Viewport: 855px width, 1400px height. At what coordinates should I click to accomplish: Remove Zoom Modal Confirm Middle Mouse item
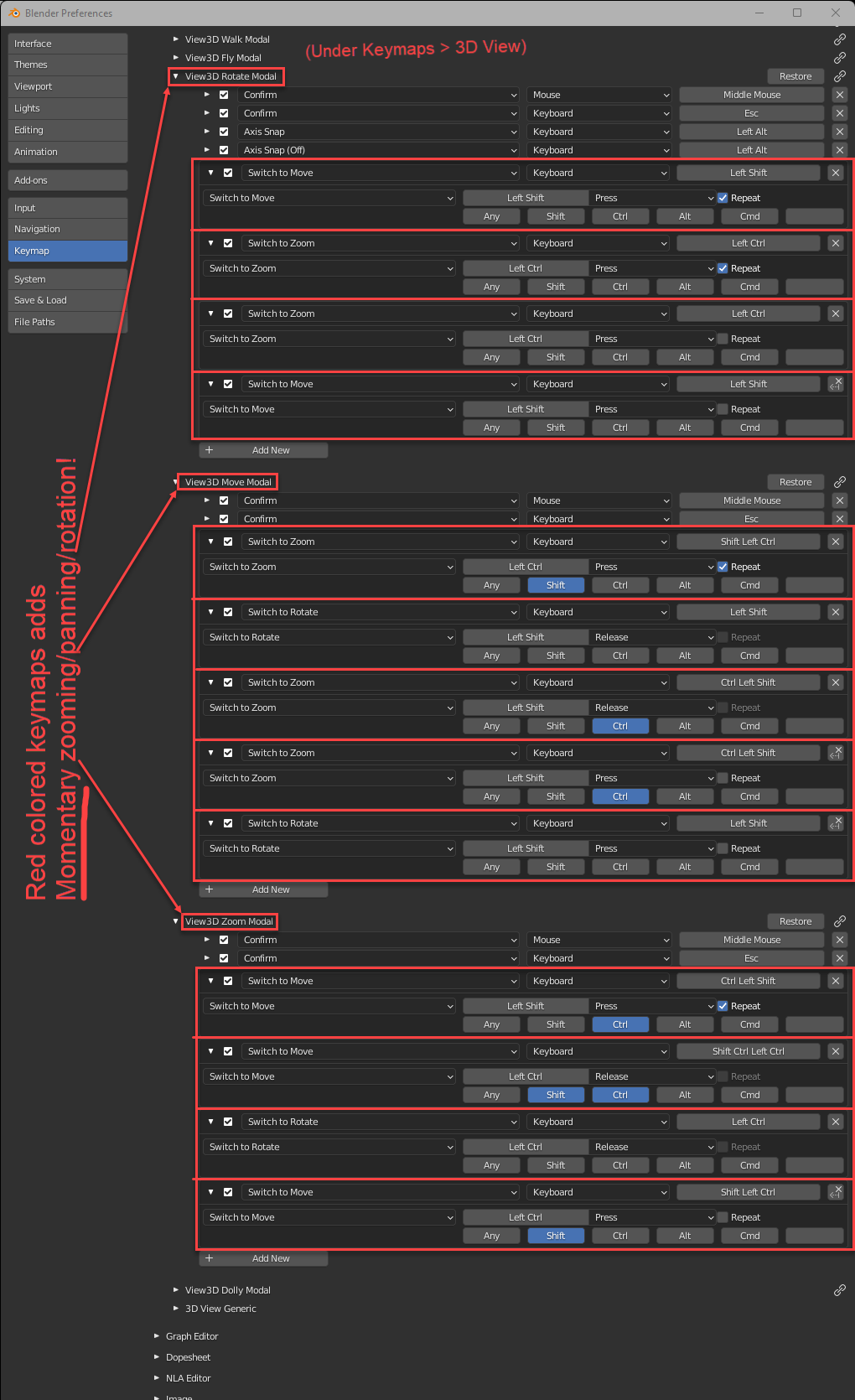pos(839,940)
